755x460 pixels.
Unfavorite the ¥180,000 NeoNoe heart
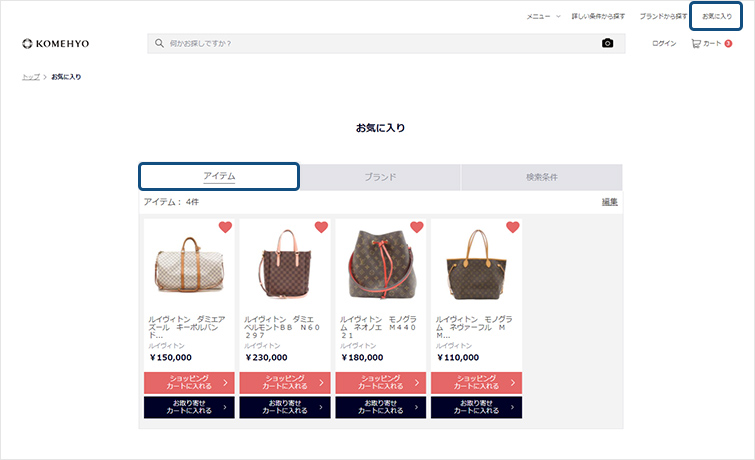[417, 227]
